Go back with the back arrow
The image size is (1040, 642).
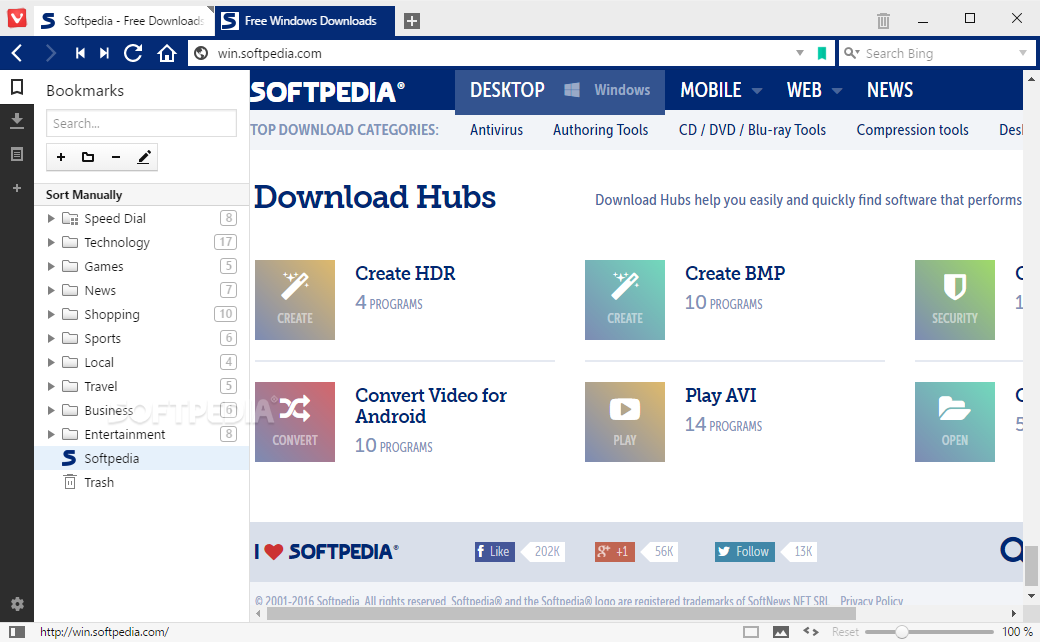(x=17, y=53)
